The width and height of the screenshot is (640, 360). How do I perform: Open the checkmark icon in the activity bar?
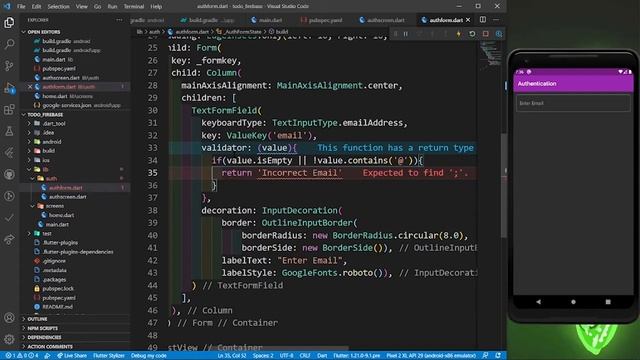[9, 218]
